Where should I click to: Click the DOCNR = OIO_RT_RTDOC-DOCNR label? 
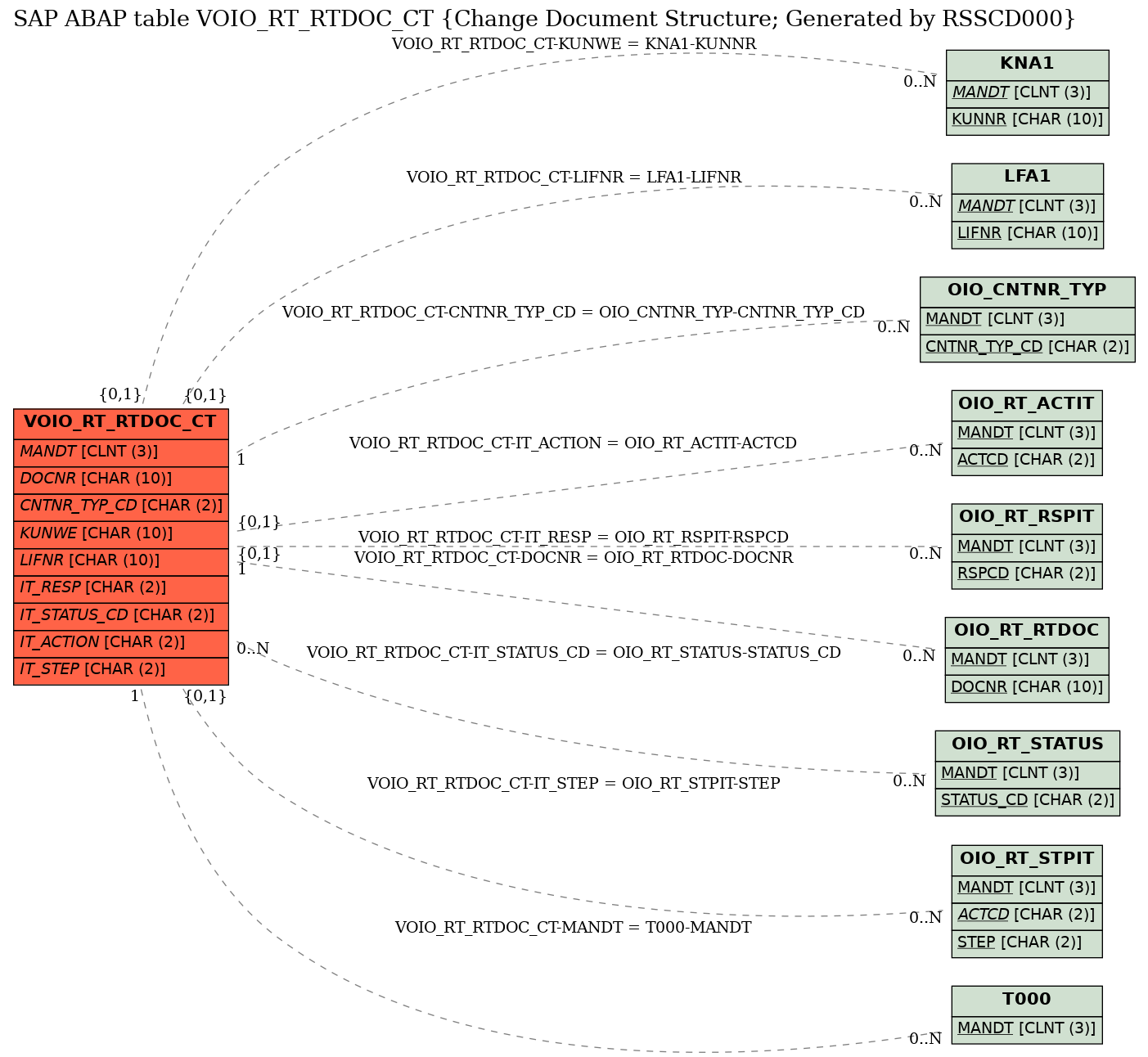click(574, 557)
